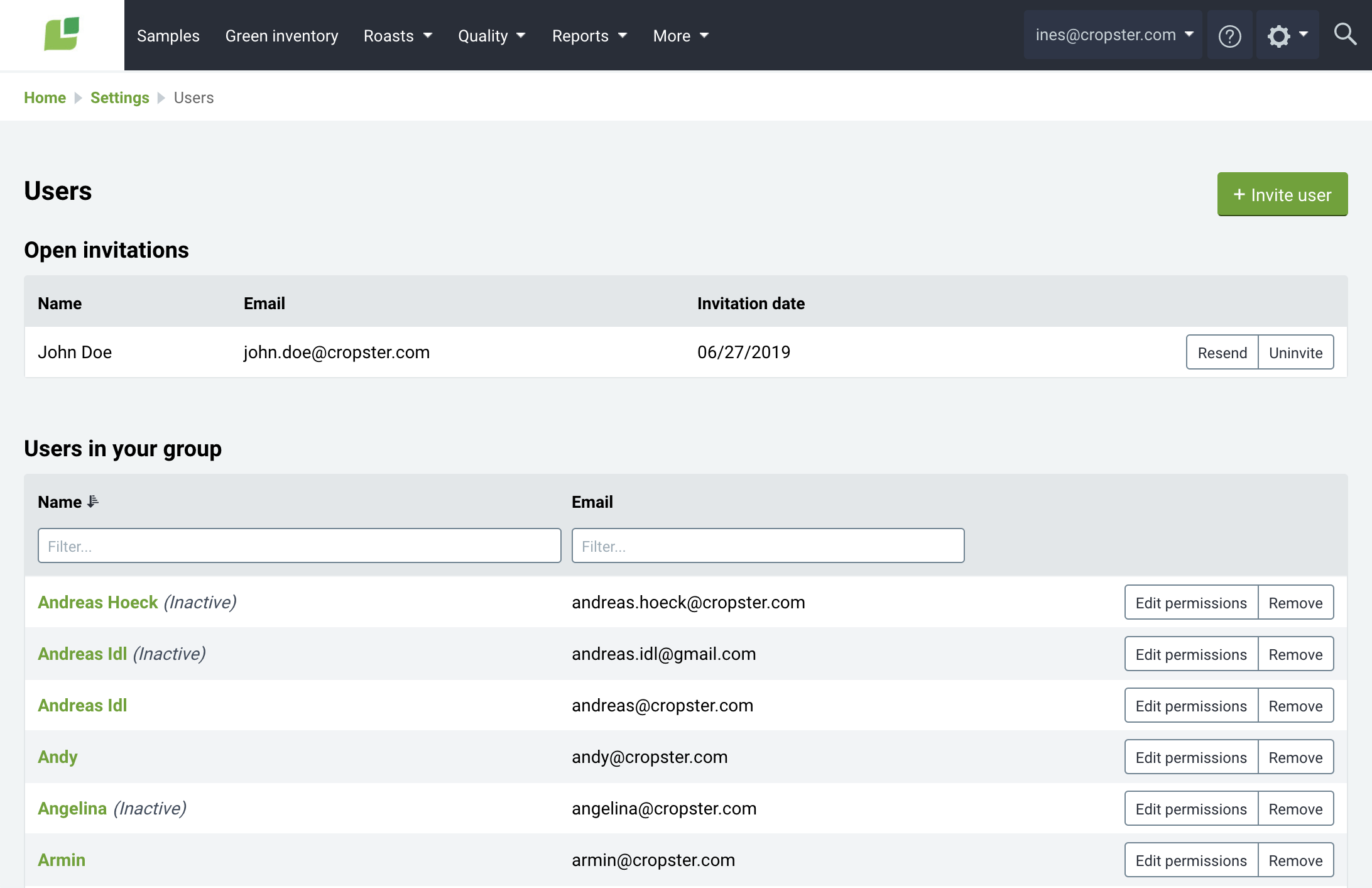The height and width of the screenshot is (888, 1372).
Task: Edit permissions for Angelina
Action: click(1191, 809)
